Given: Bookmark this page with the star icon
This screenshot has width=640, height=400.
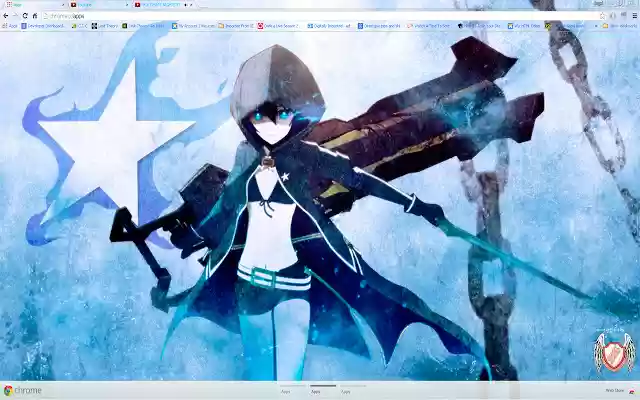Looking at the screenshot, I should (x=602, y=16).
